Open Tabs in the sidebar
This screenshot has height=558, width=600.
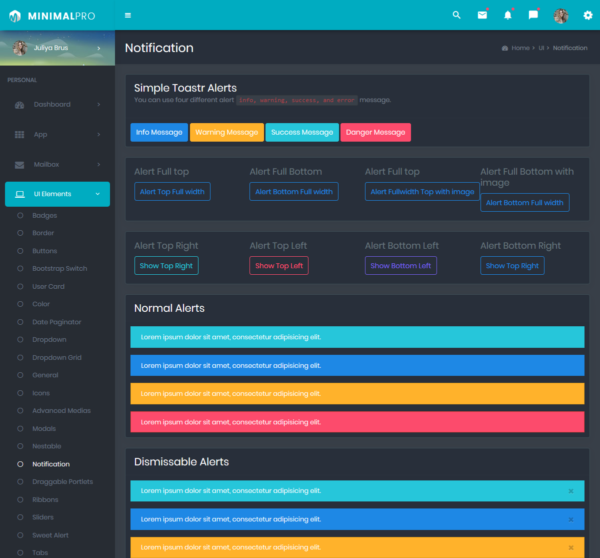(40, 553)
